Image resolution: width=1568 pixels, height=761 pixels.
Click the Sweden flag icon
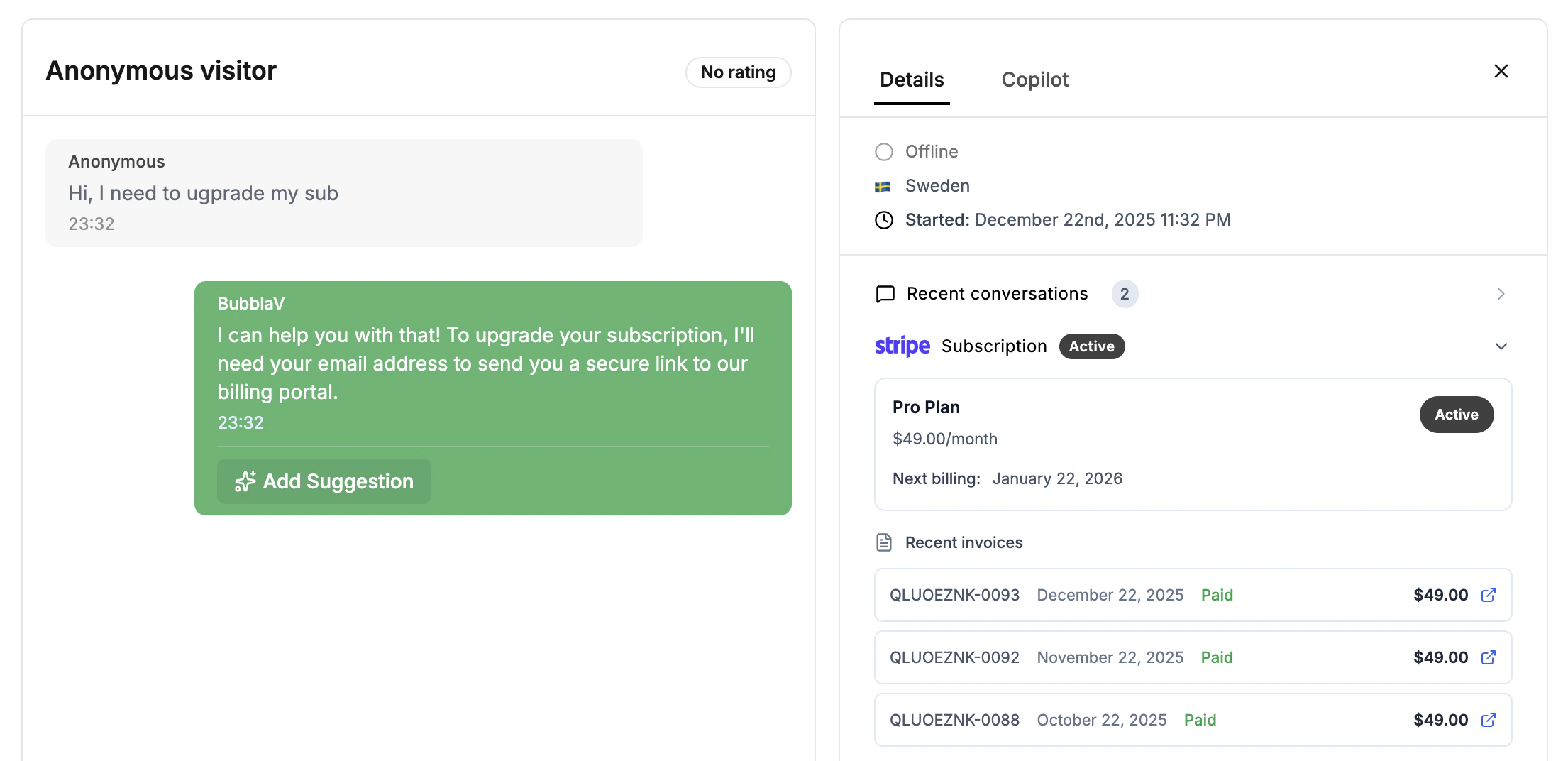tap(883, 186)
